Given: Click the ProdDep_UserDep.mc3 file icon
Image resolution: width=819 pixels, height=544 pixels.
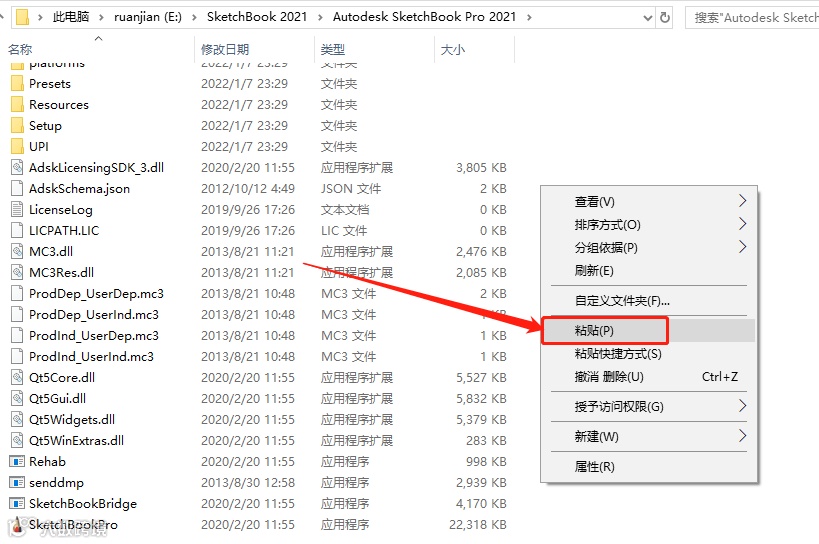Looking at the screenshot, I should coord(17,293).
